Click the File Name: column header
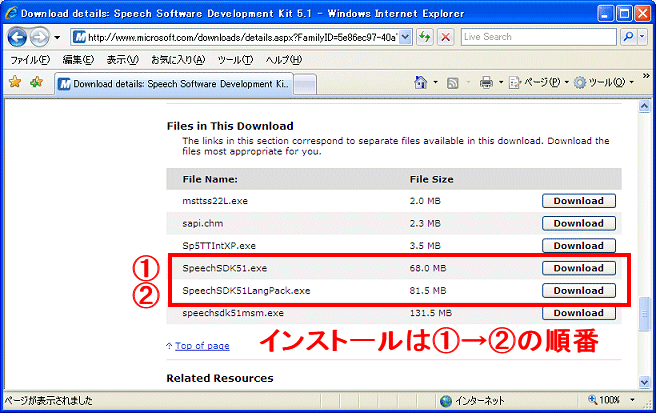Image resolution: width=656 pixels, height=413 pixels. (210, 180)
